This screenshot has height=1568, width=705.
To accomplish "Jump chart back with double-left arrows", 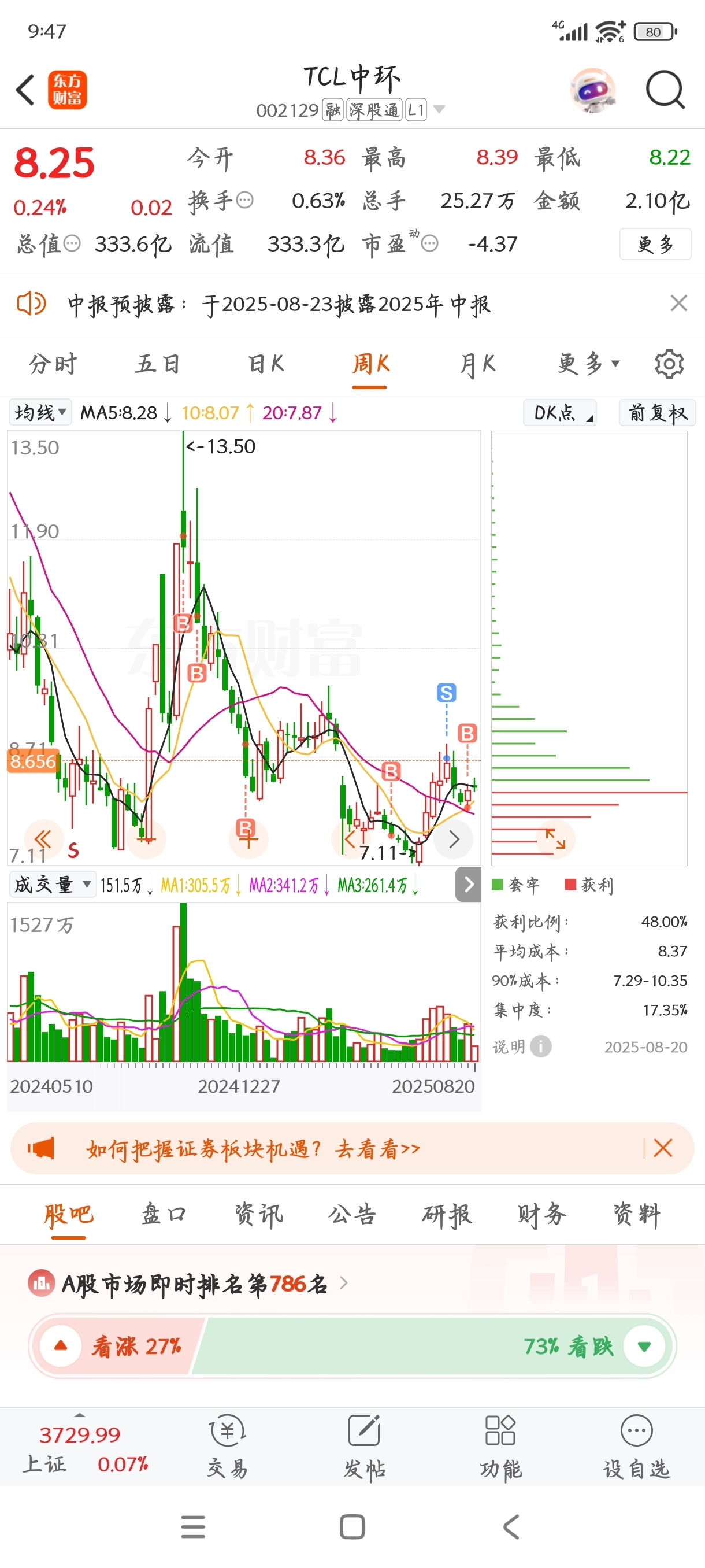I will coord(44,840).
